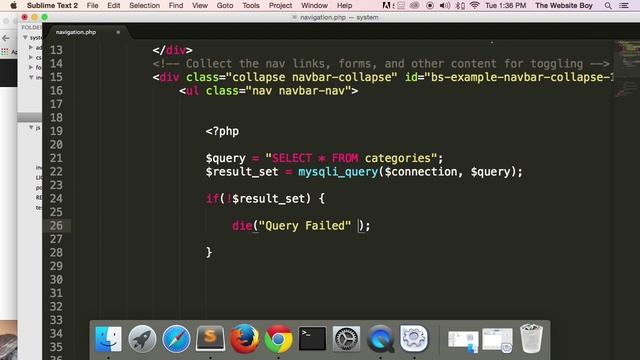Collapse the js folder in sidebar
640x360 pixels.
click(31, 128)
